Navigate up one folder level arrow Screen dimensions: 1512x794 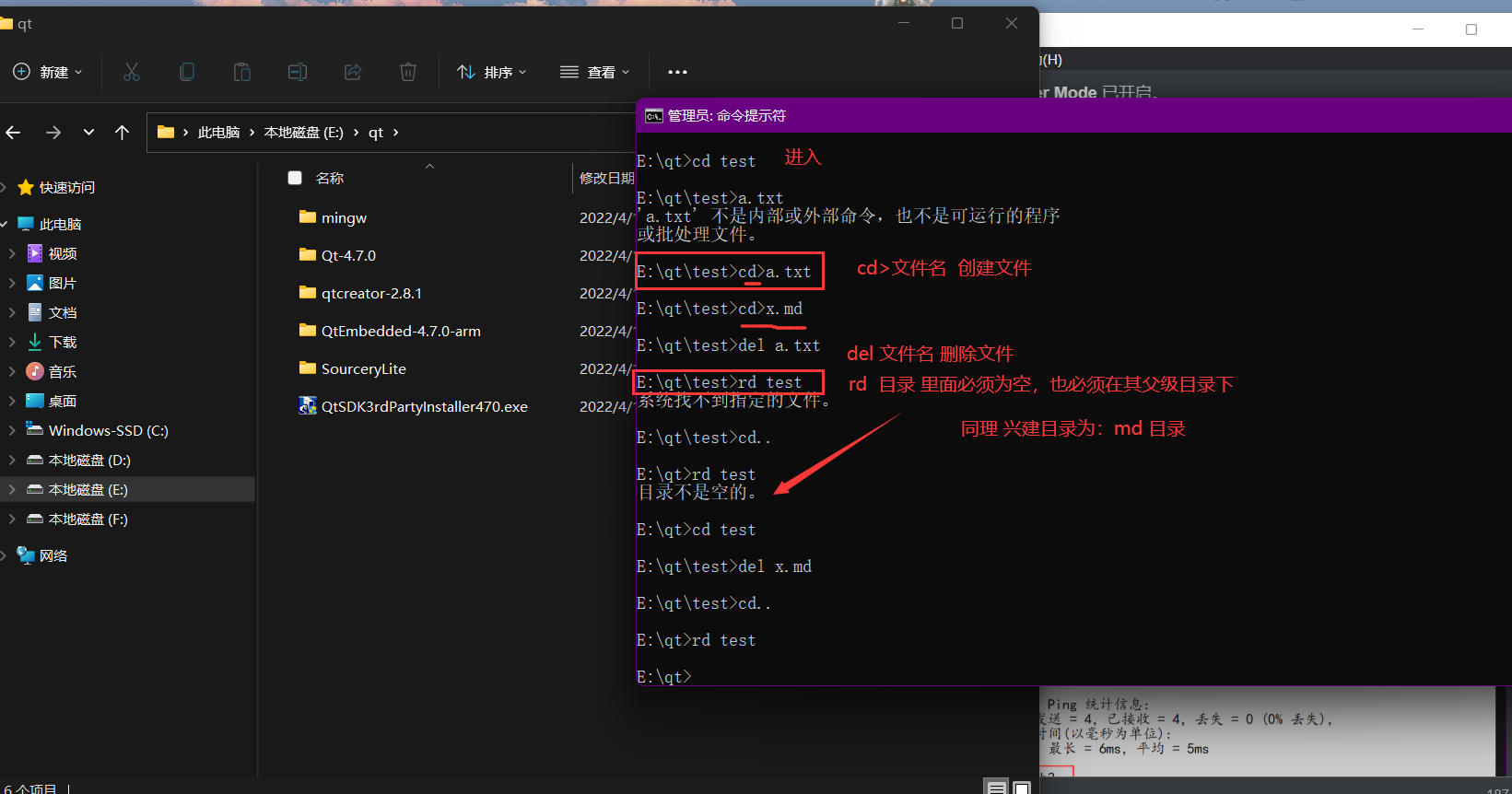pos(122,133)
